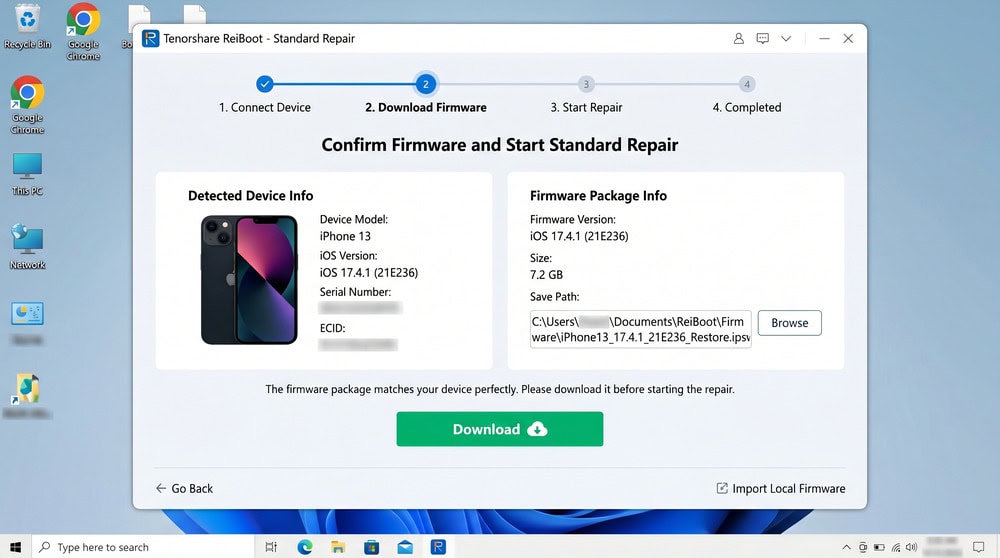Select the Recycle Bin desktop icon
Screen dimensions: 1000x558
coord(27,26)
